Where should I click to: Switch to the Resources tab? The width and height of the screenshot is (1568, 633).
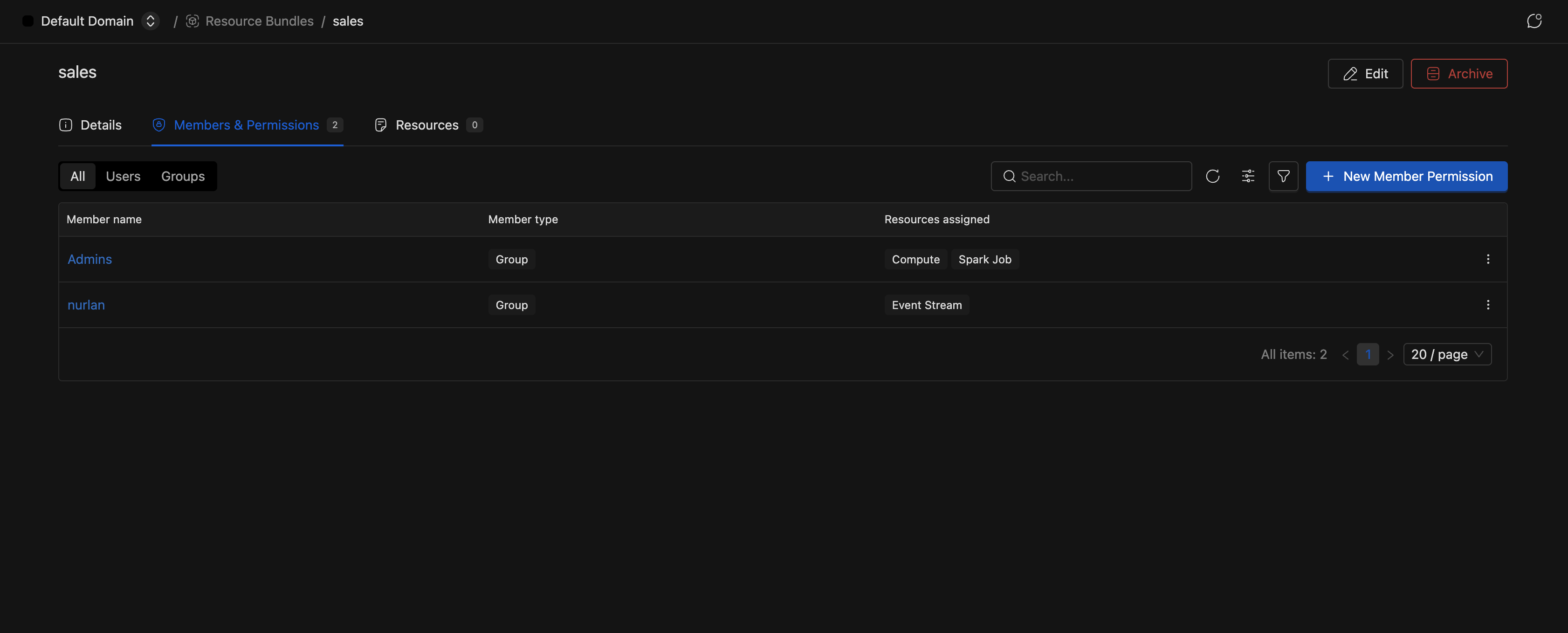427,125
